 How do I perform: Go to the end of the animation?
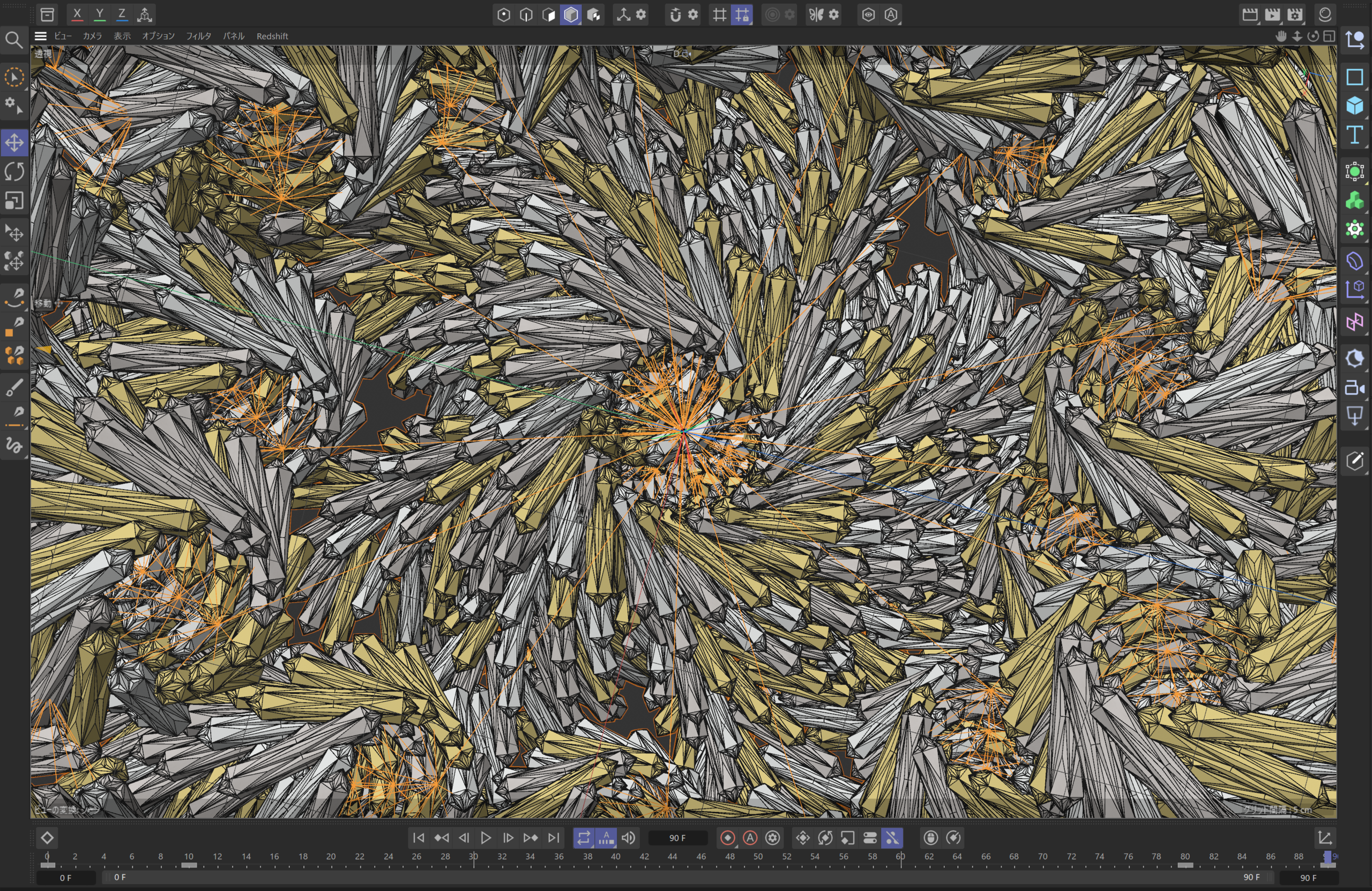(554, 838)
